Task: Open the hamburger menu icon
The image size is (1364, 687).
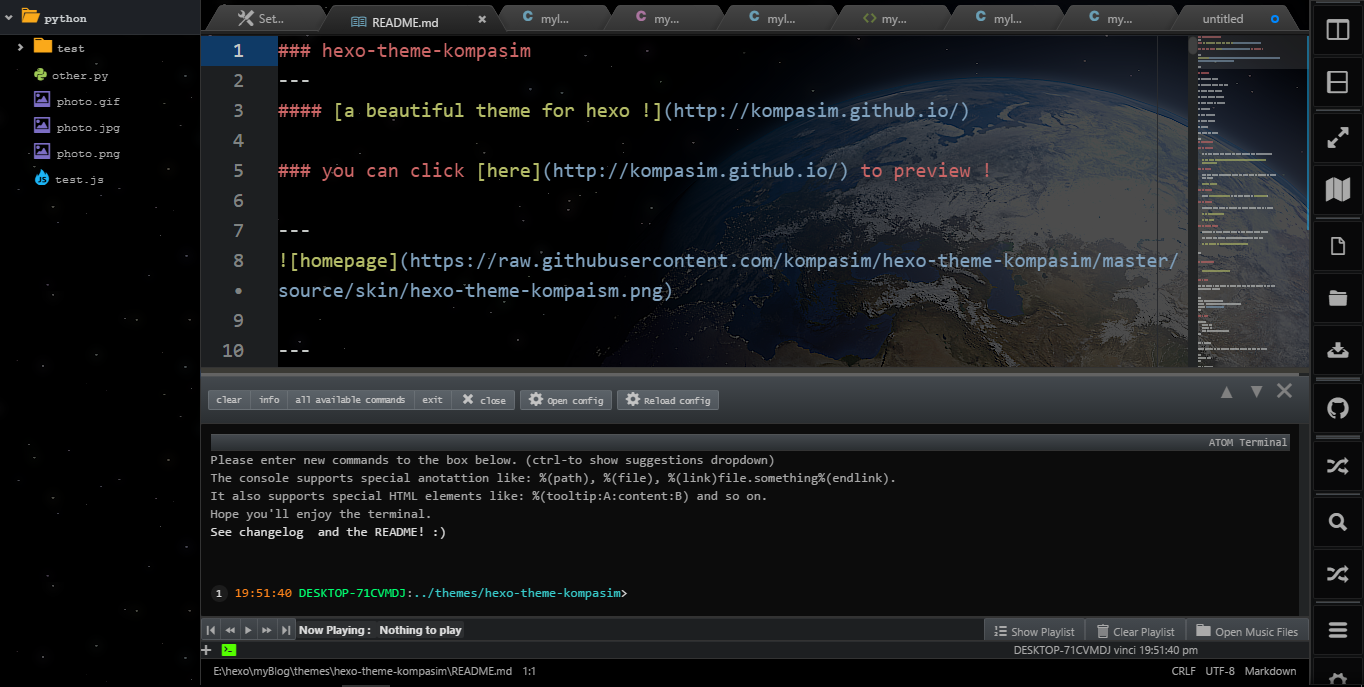Action: 1337,629
